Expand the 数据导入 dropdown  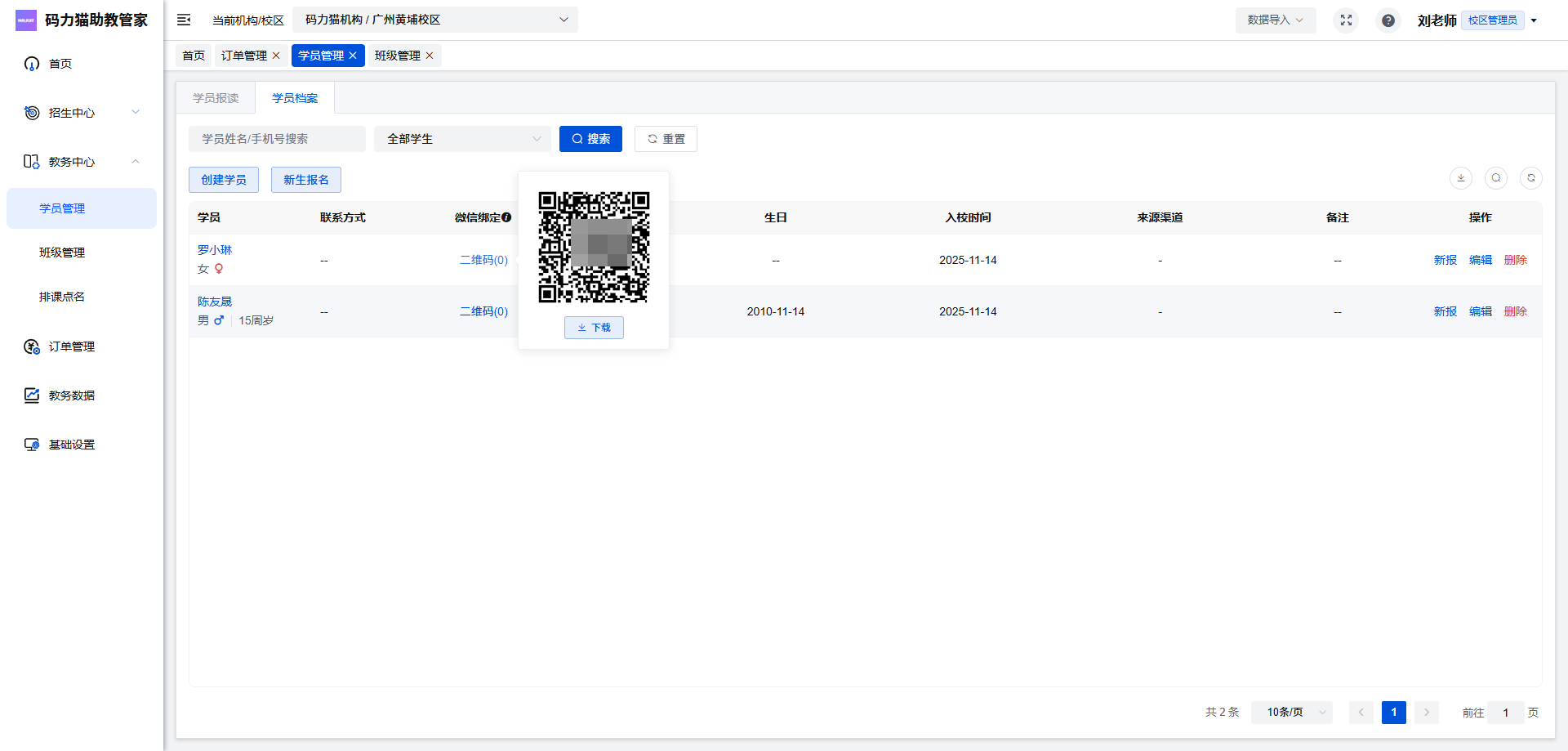coord(1275,20)
